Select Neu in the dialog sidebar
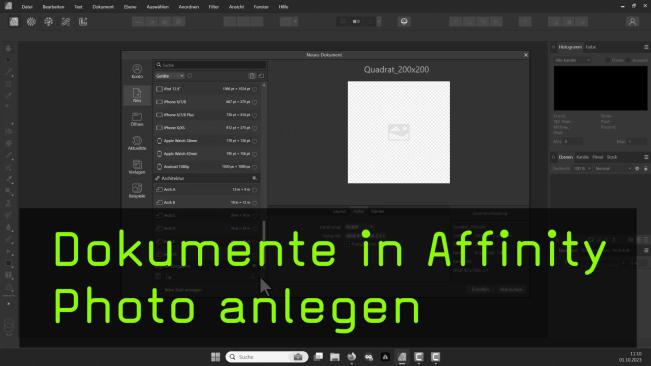This screenshot has width=651, height=366. pos(137,95)
